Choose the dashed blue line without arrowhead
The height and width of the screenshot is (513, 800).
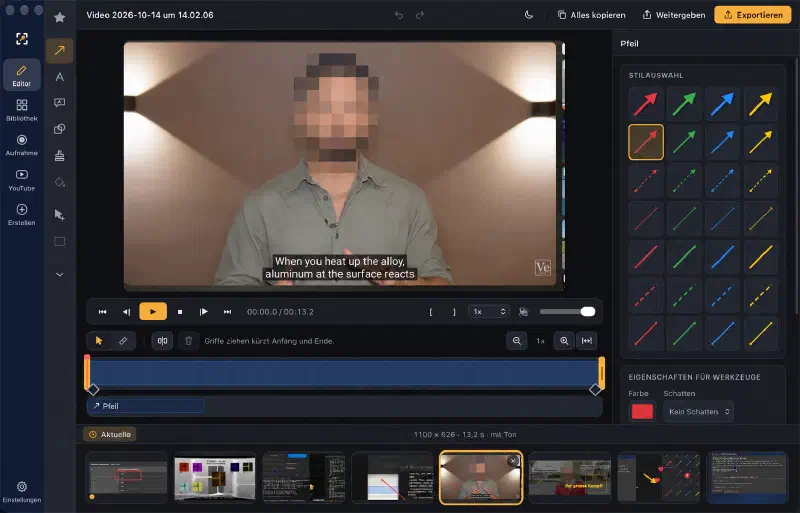722,296
